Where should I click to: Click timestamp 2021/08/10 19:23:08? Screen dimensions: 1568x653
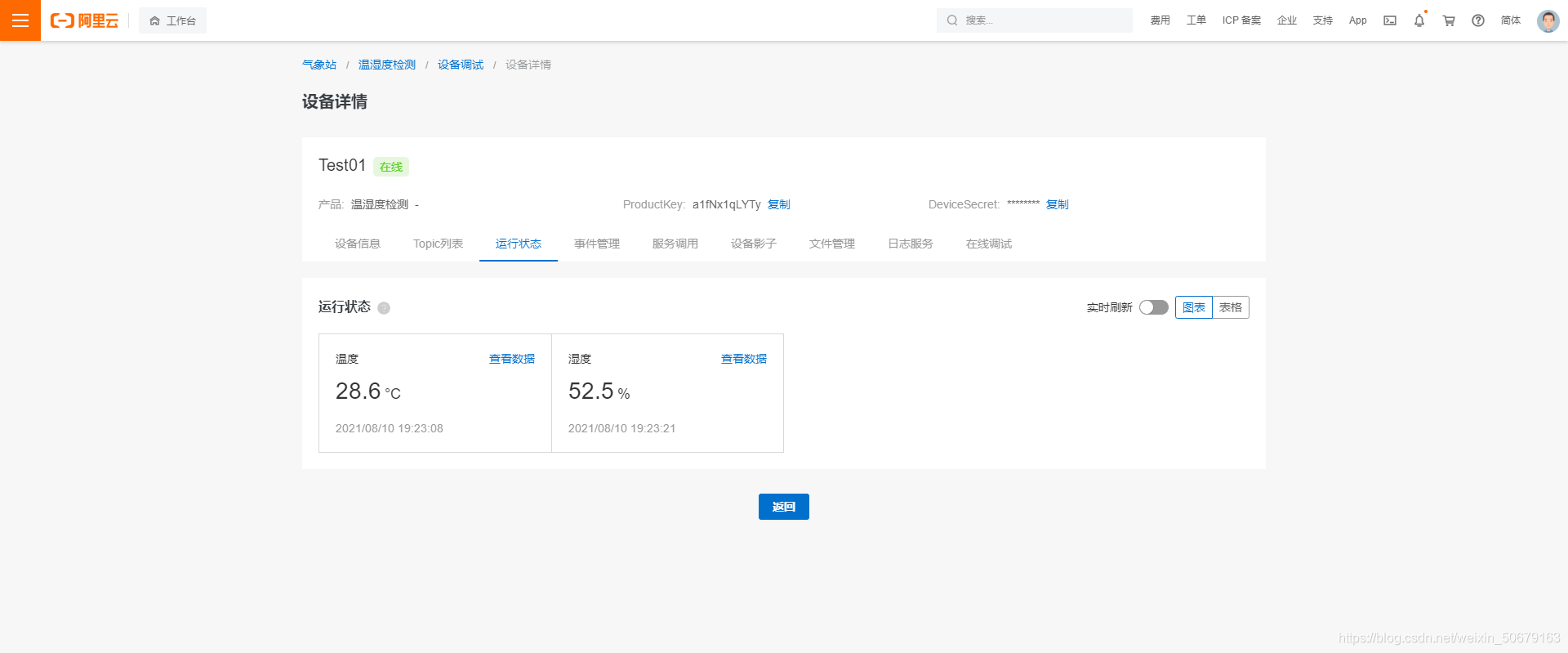point(390,428)
